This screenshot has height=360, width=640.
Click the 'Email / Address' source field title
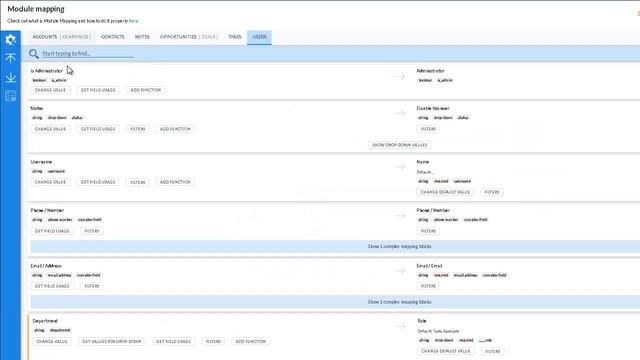(46, 266)
